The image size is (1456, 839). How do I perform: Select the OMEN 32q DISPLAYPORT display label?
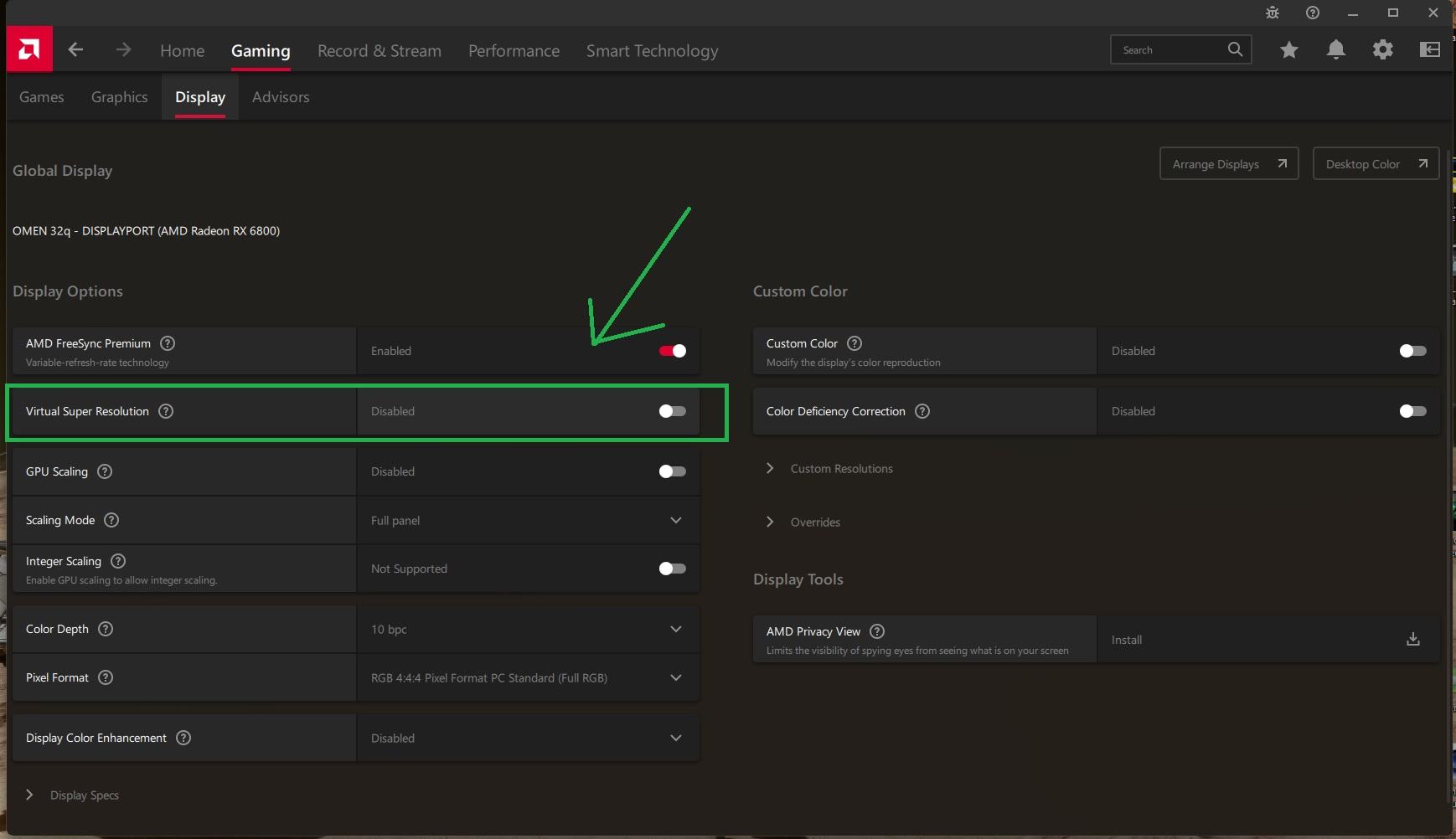tap(147, 230)
